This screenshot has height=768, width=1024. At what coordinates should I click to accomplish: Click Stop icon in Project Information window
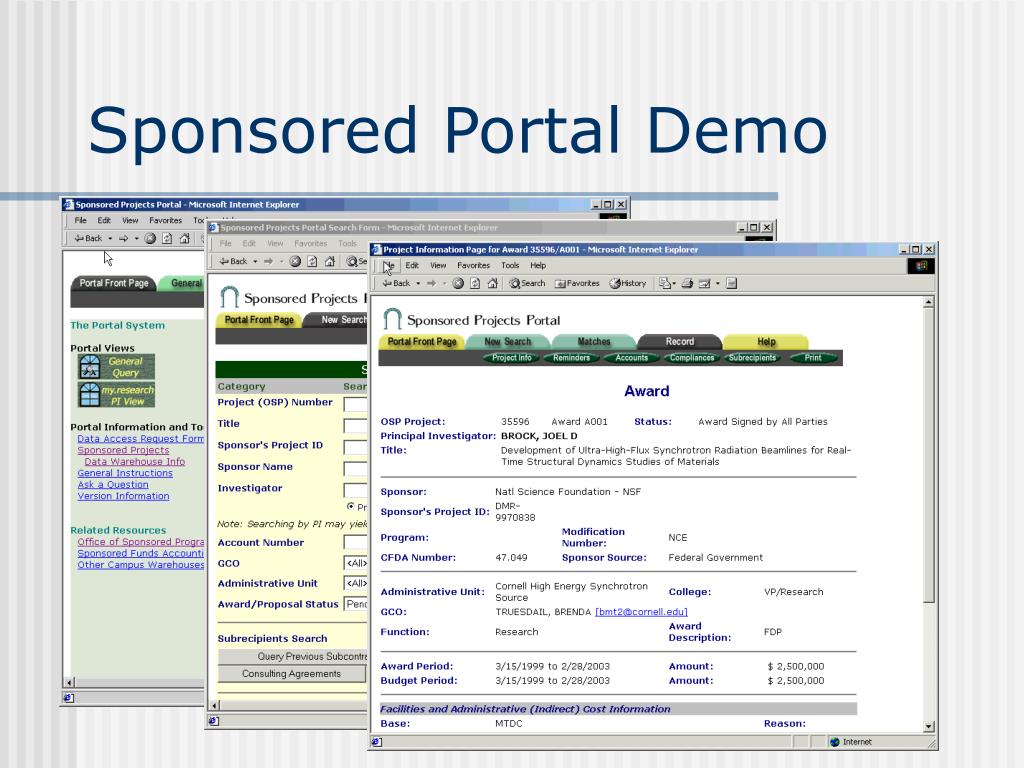458,283
